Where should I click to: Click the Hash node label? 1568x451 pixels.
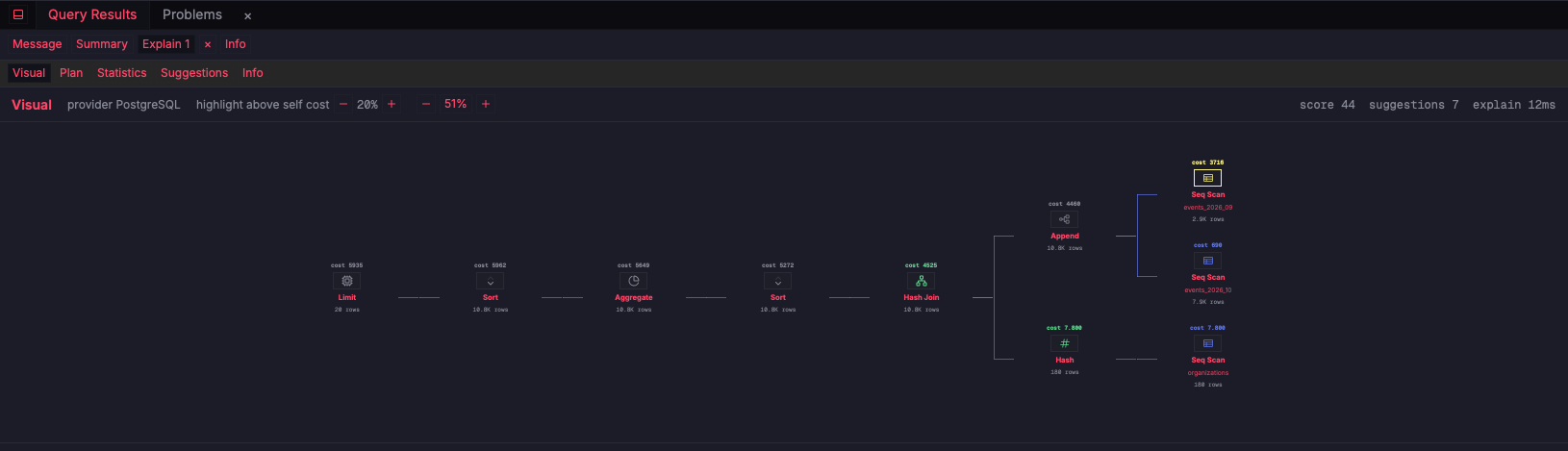[x=1065, y=360]
